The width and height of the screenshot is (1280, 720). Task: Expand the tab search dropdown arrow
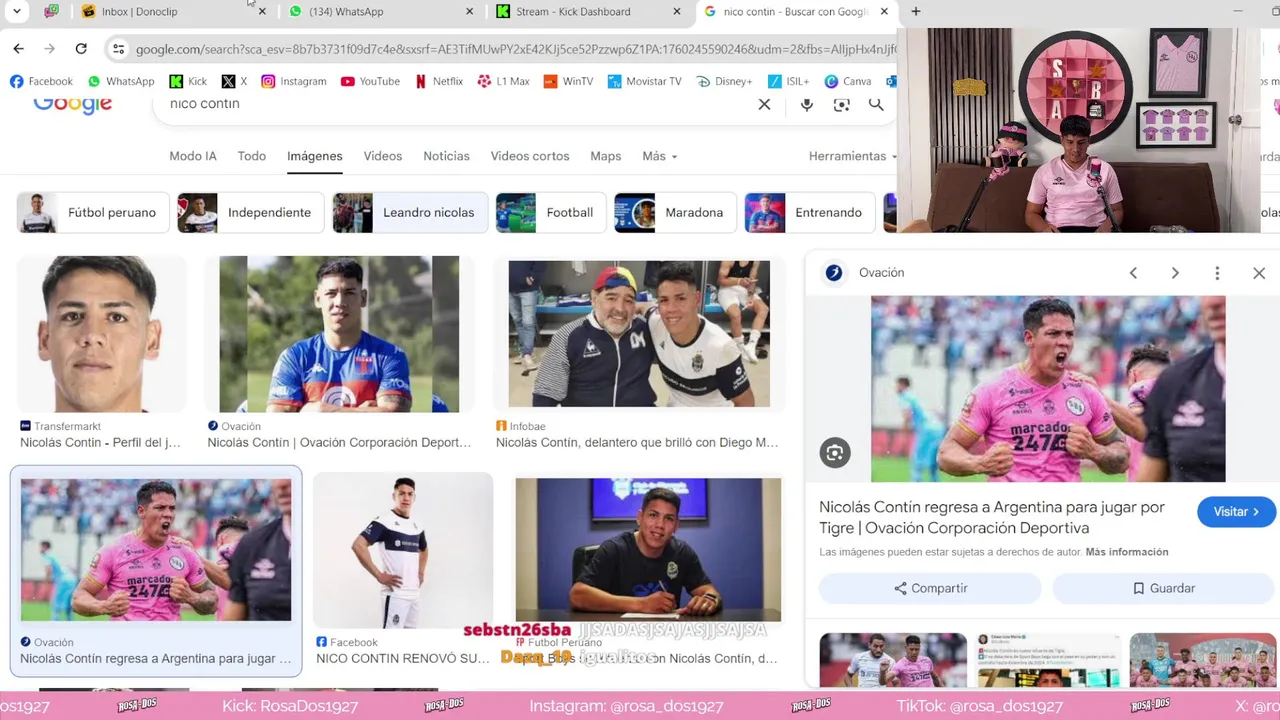click(x=16, y=12)
